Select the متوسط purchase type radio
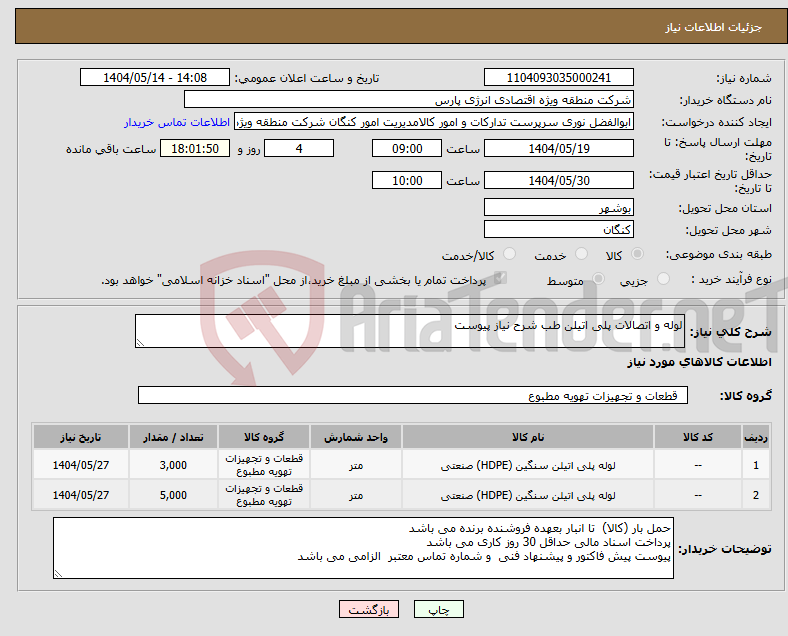Viewport: 788px width, 636px height. point(598,278)
